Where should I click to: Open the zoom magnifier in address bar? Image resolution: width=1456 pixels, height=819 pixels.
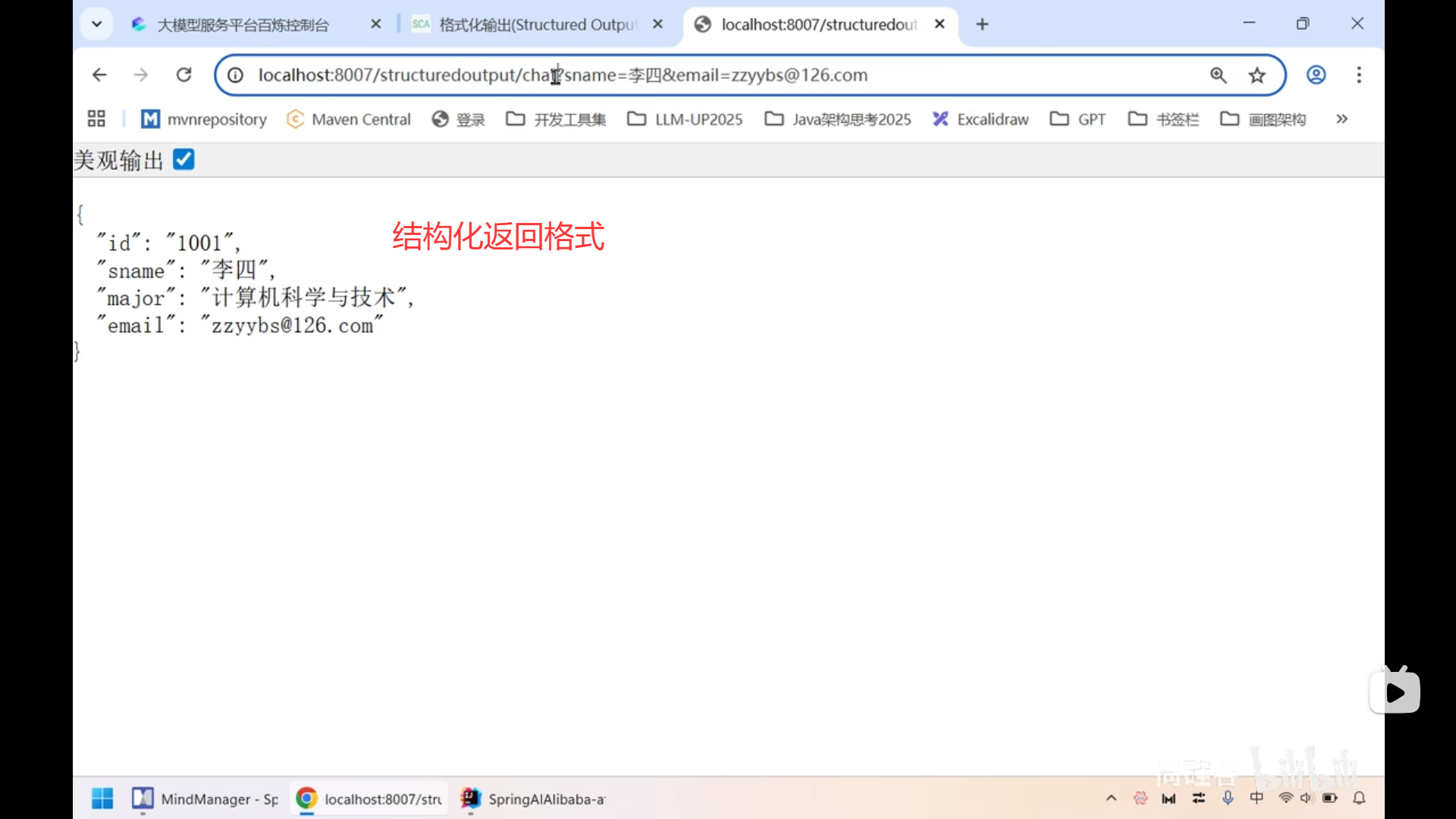coord(1219,75)
